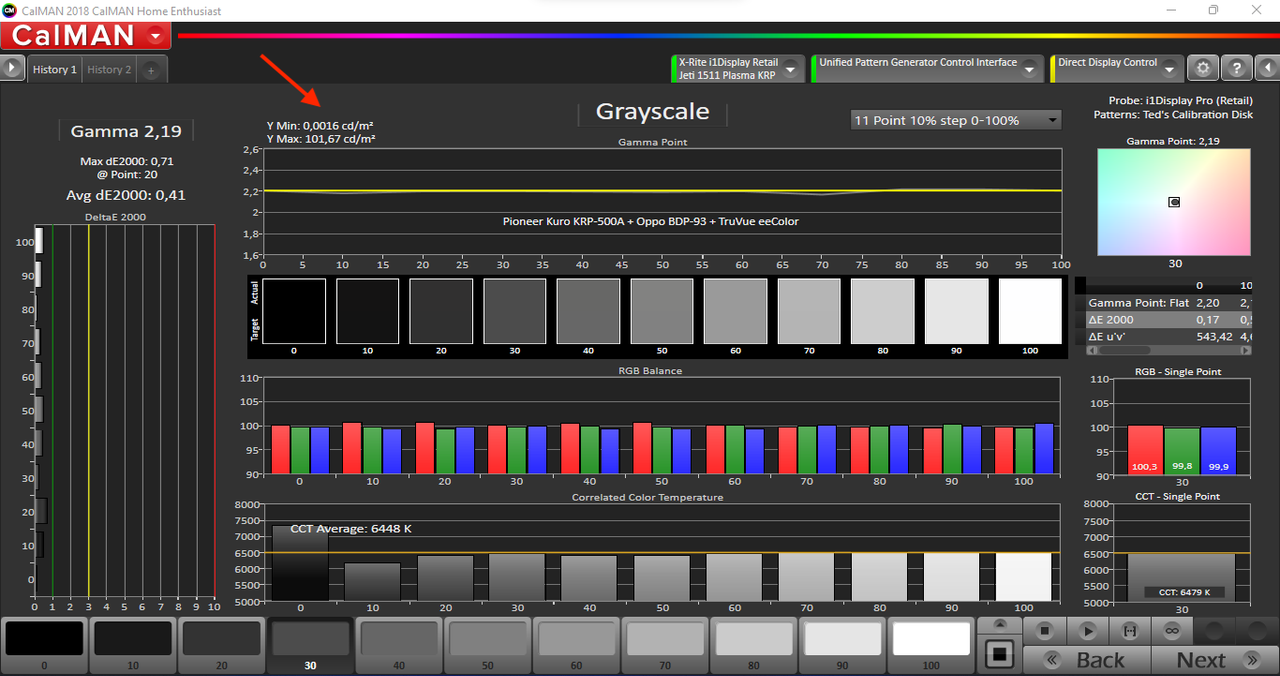Start continuous reading with infinity icon
This screenshot has width=1280, height=676.
tap(1173, 631)
